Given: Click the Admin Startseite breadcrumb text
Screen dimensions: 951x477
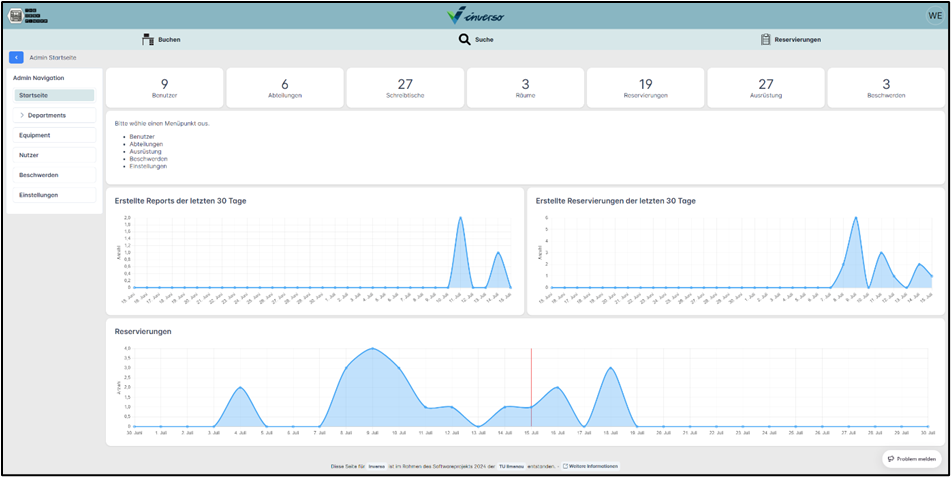Looking at the screenshot, I should pyautogui.click(x=53, y=58).
